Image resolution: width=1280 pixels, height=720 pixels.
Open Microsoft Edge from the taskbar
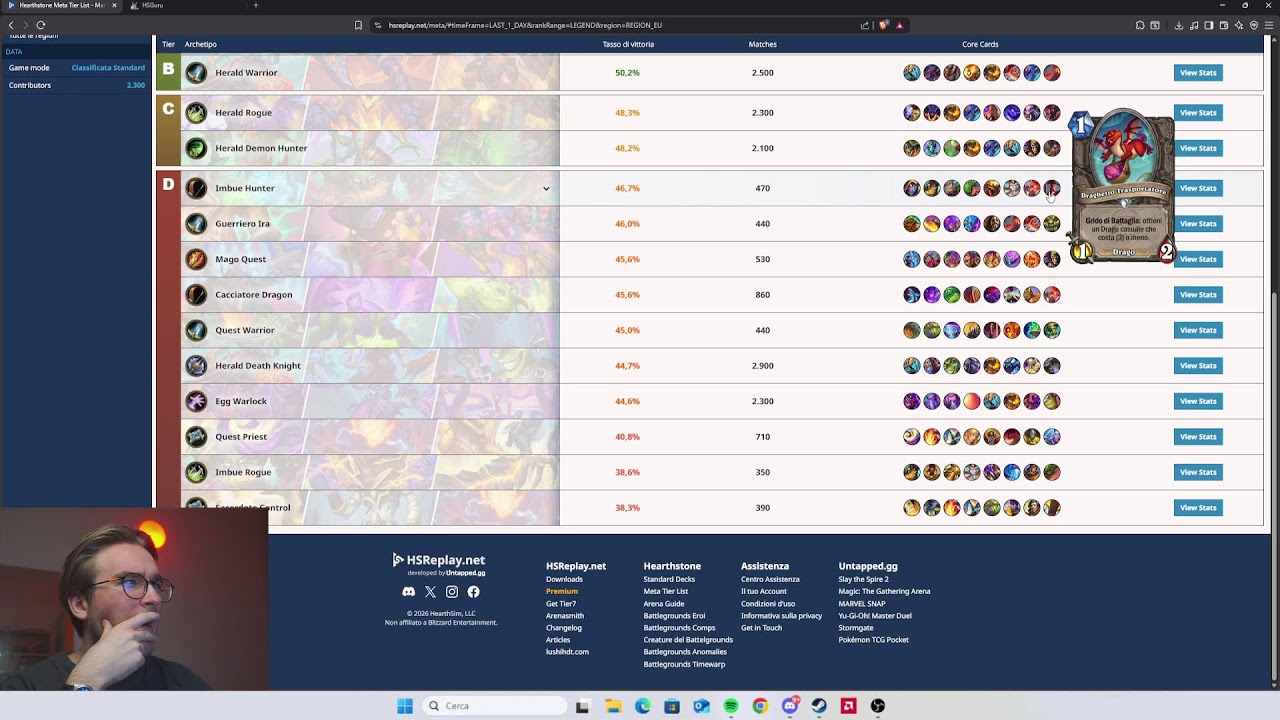pyautogui.click(x=643, y=706)
